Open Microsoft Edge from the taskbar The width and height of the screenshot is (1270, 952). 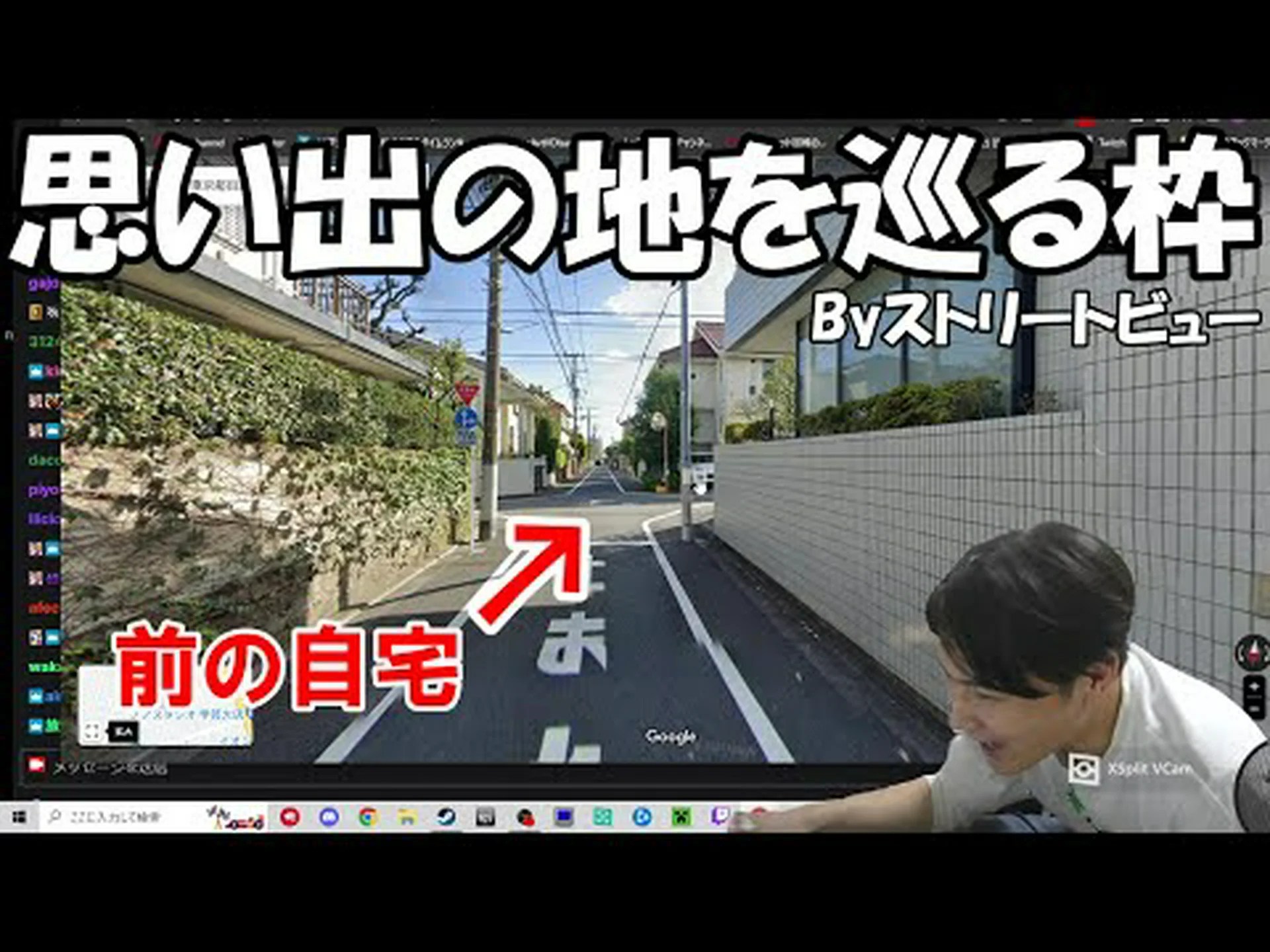tap(642, 818)
